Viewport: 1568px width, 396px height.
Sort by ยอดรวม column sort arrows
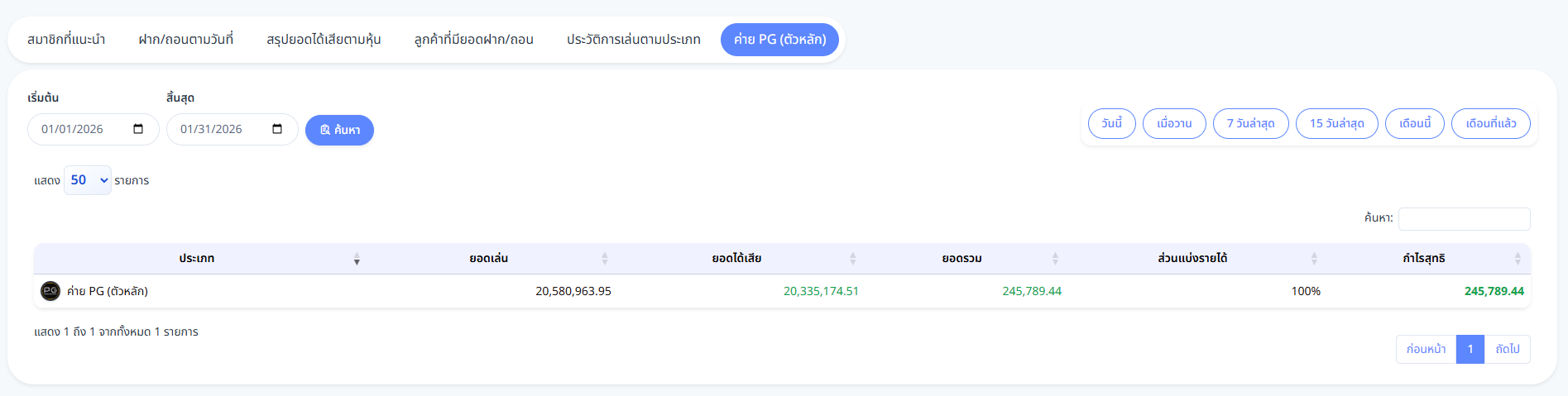tap(1055, 259)
